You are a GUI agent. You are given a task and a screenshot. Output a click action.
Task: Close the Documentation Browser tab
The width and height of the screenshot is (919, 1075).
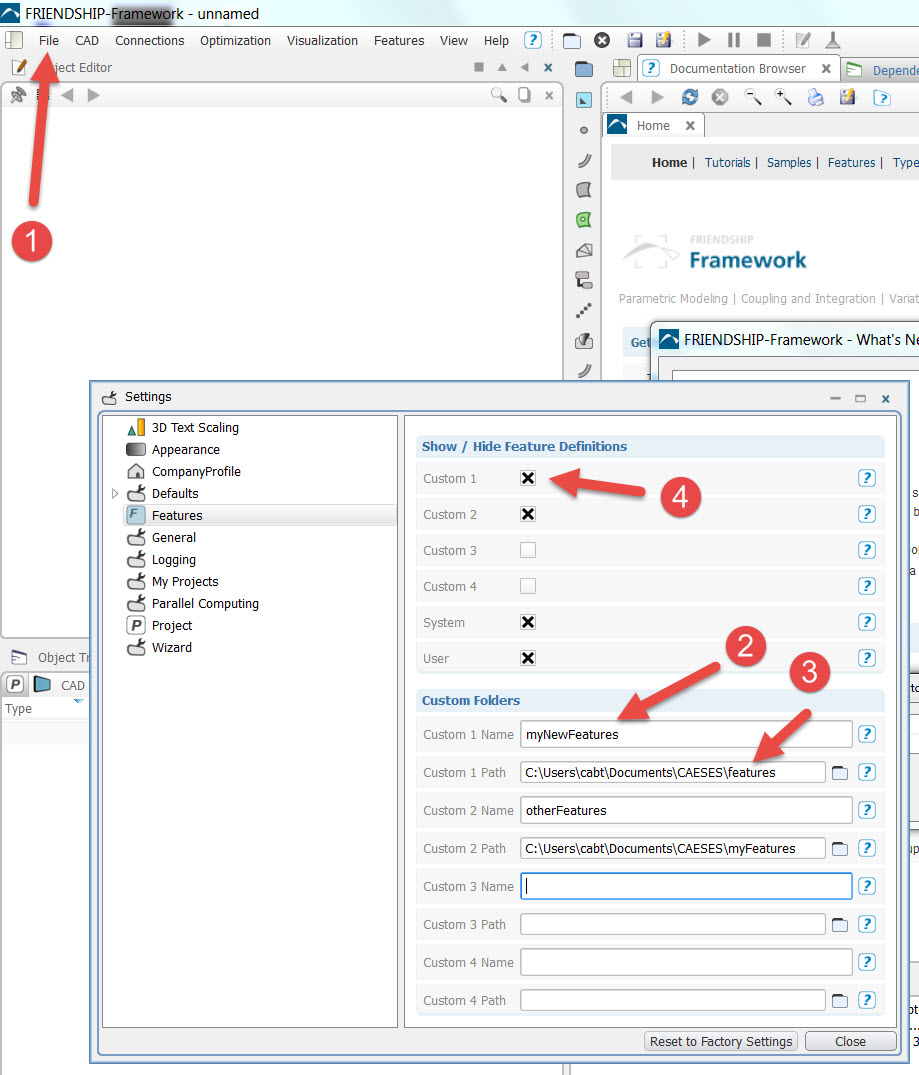tap(826, 69)
